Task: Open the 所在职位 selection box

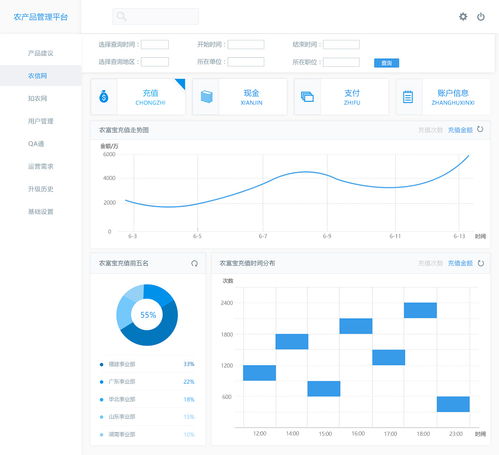Action: tap(341, 62)
